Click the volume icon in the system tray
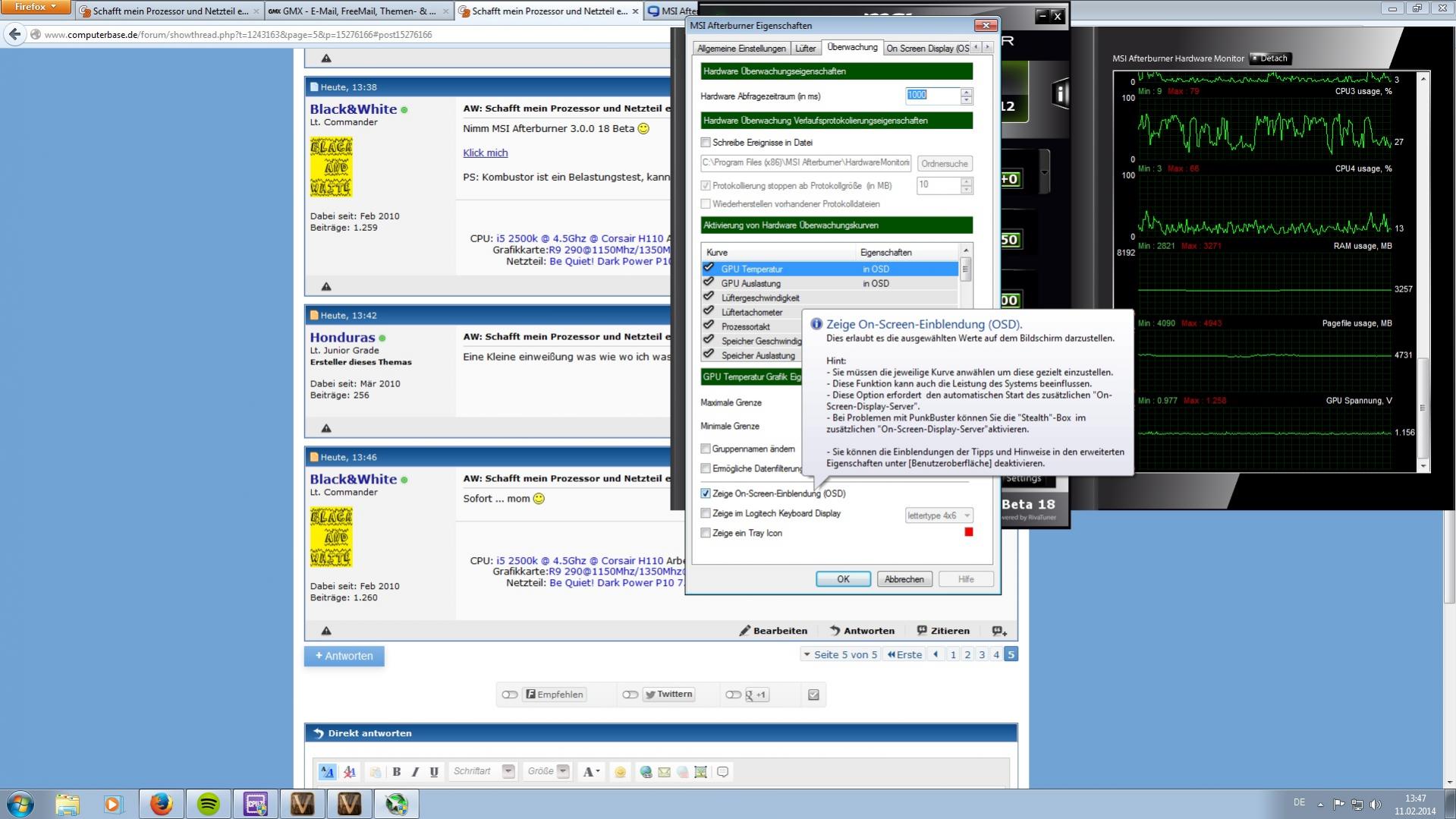 [x=1375, y=804]
